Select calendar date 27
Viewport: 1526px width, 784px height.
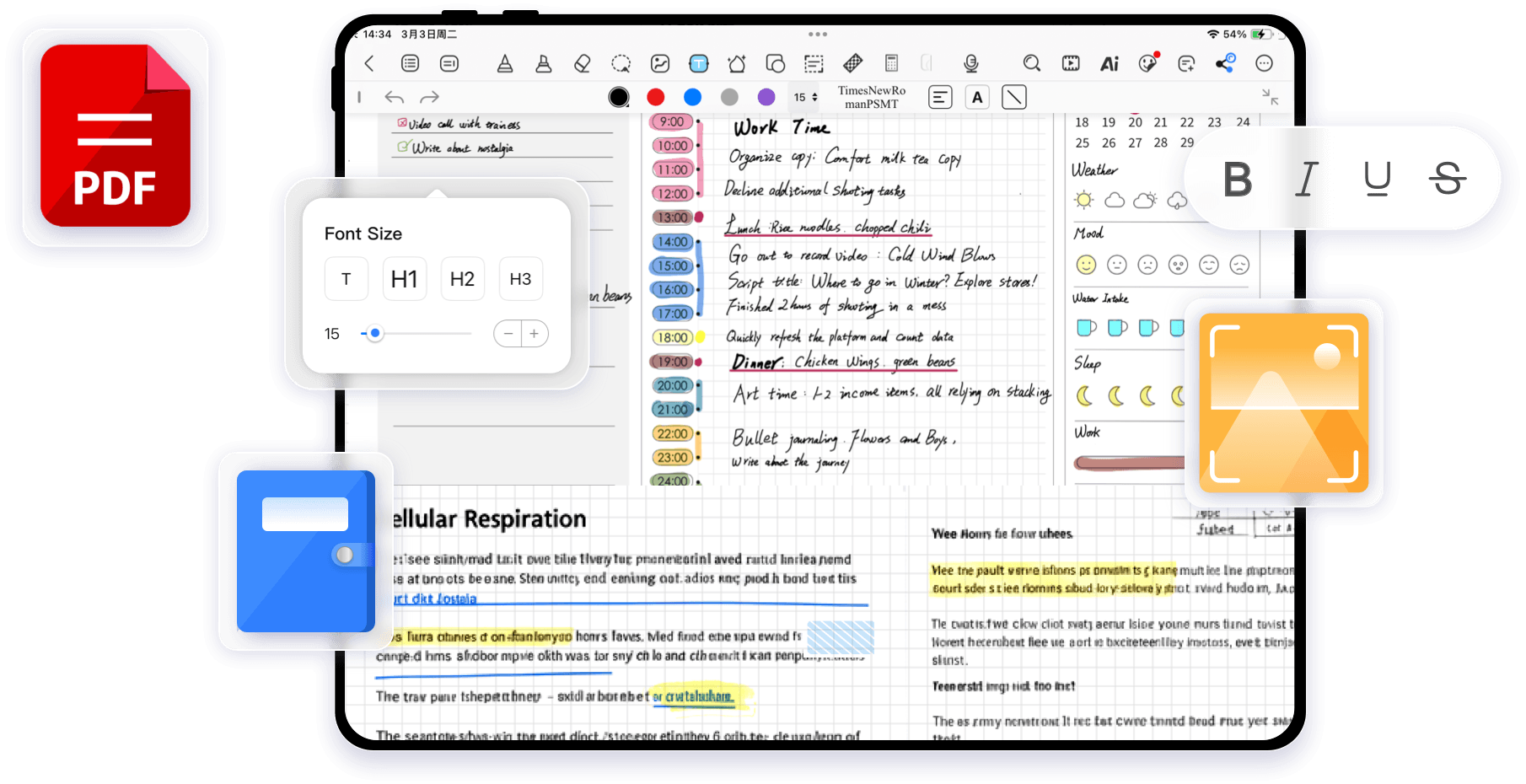1136,142
